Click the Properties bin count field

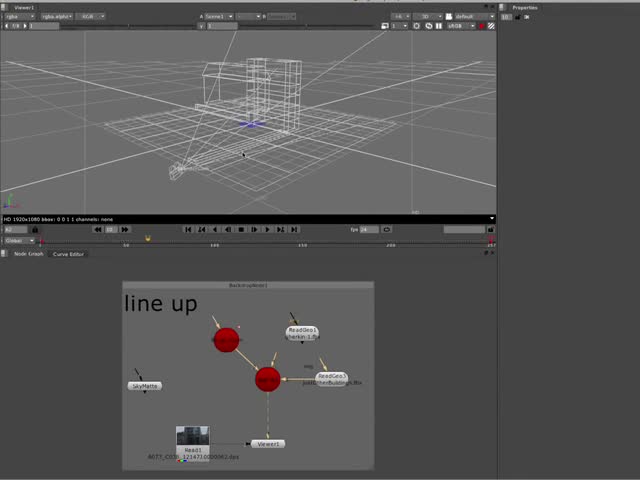[506, 17]
